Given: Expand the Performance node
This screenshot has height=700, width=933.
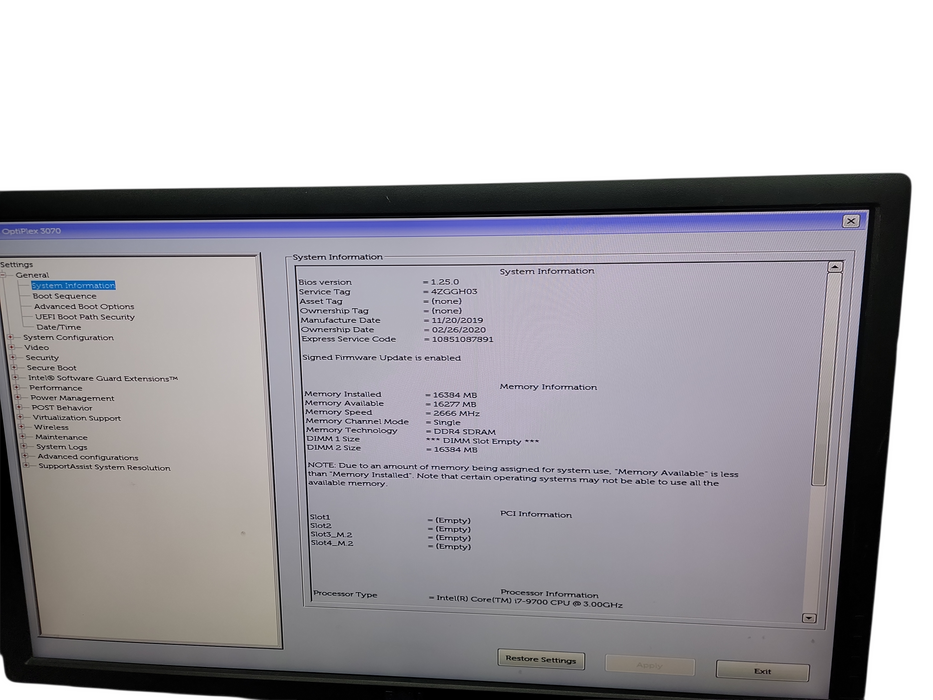Looking at the screenshot, I should 16,388.
